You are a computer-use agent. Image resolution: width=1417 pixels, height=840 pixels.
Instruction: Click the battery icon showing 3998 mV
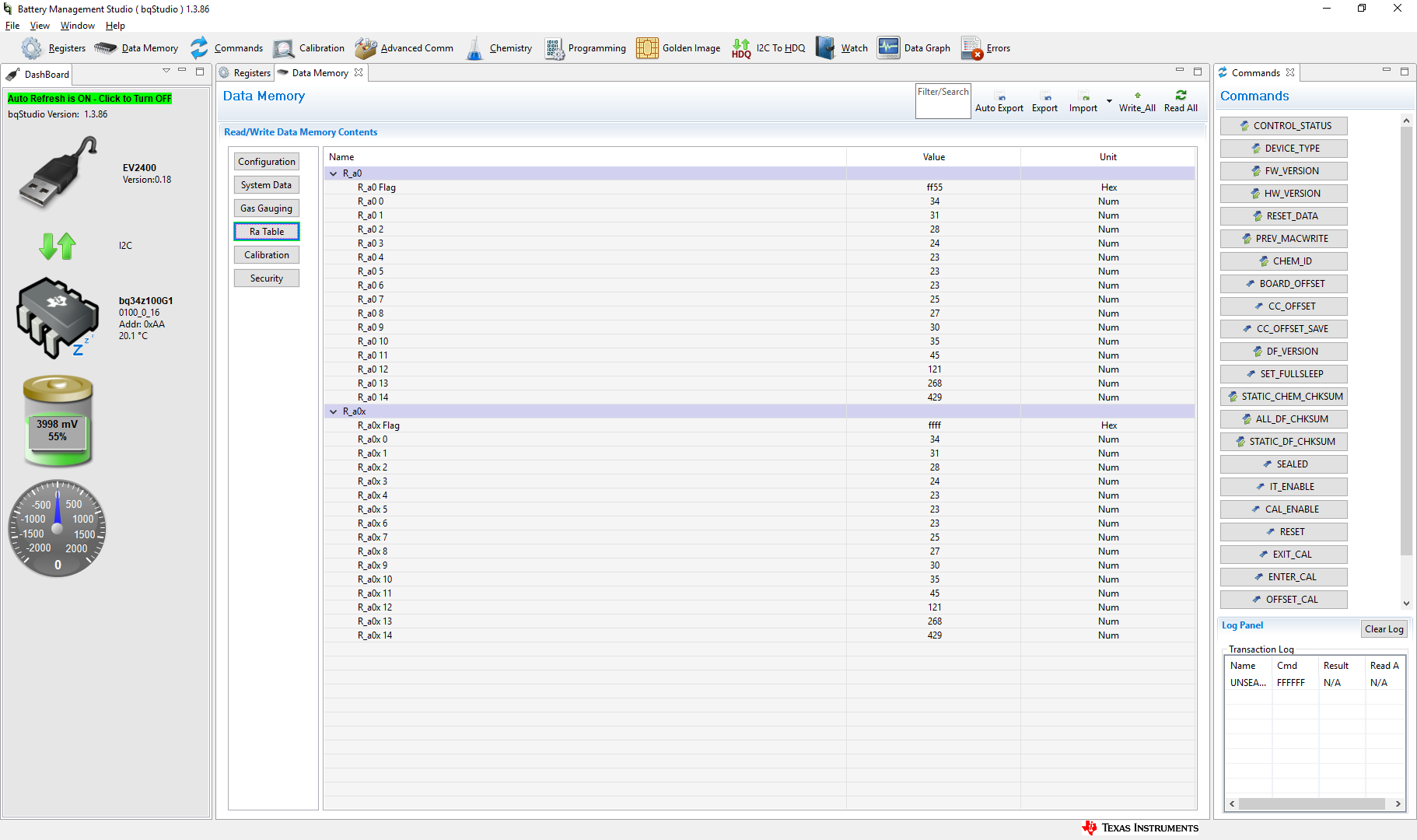pyautogui.click(x=58, y=421)
